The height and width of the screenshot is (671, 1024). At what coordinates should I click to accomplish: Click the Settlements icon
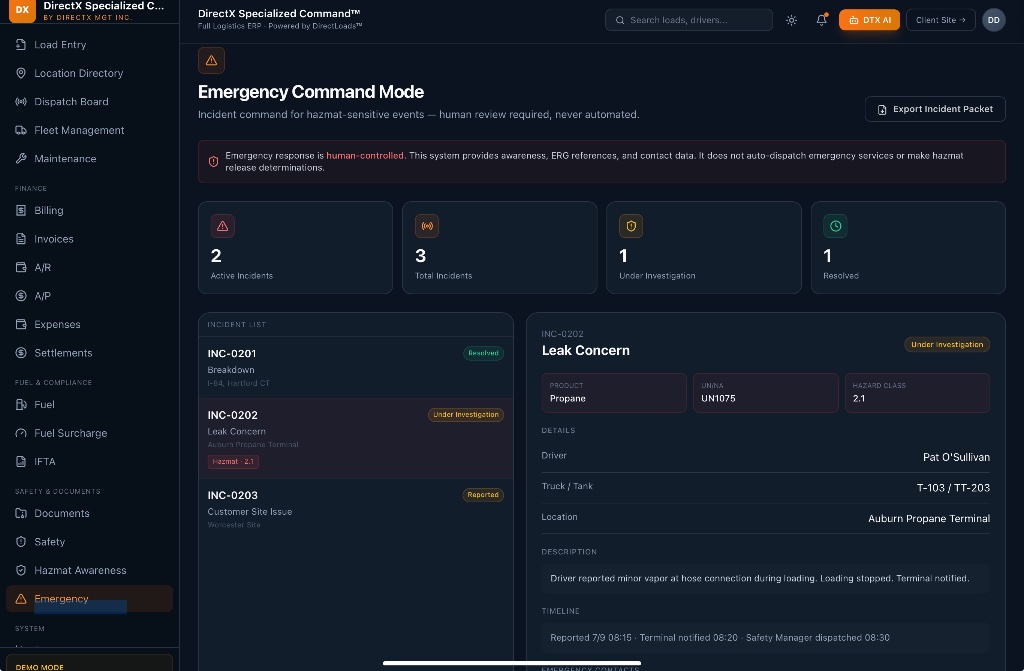click(x=21, y=353)
